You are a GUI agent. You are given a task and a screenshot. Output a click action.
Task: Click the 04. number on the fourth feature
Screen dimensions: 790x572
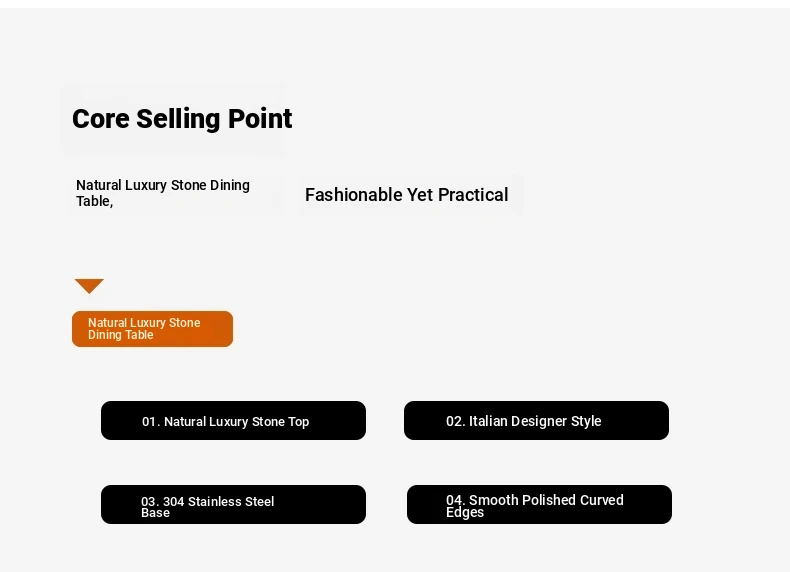pos(456,500)
